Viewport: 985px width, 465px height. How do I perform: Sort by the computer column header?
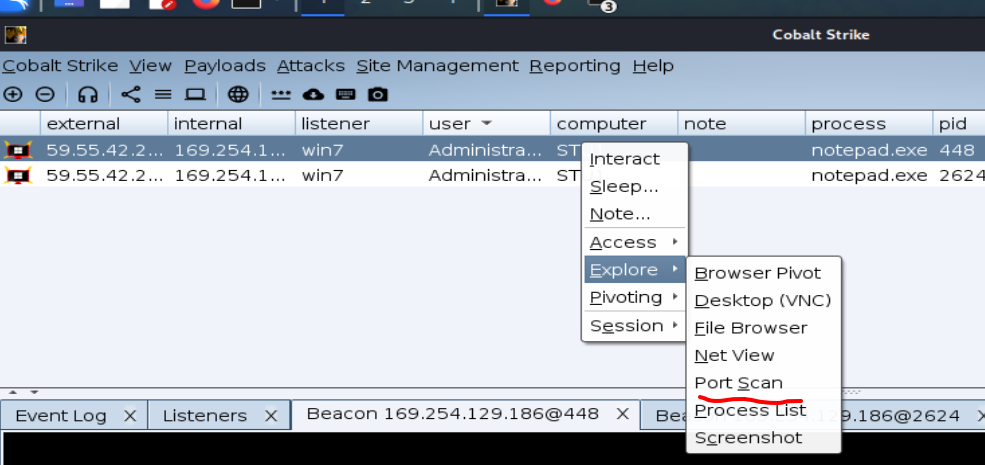pos(614,124)
